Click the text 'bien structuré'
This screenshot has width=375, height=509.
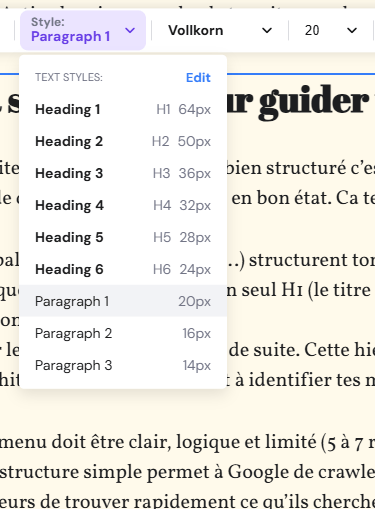285,168
